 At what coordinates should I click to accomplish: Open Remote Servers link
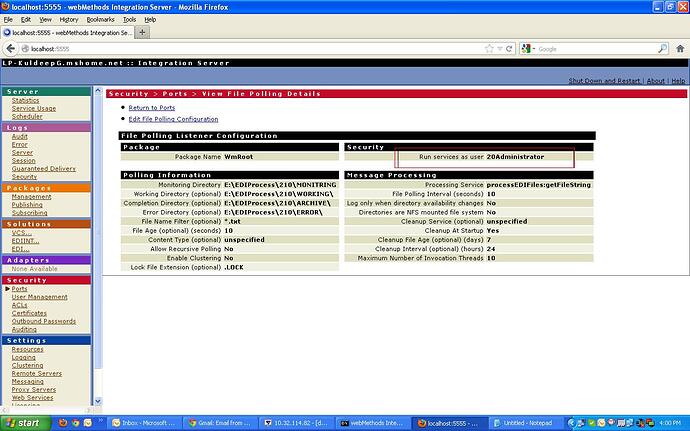[37, 373]
